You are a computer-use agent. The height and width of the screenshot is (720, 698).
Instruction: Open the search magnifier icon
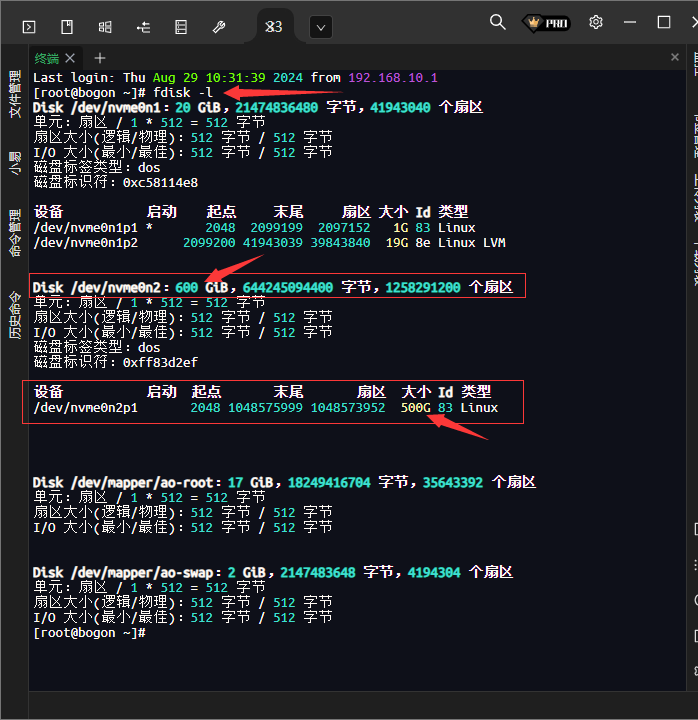497,22
